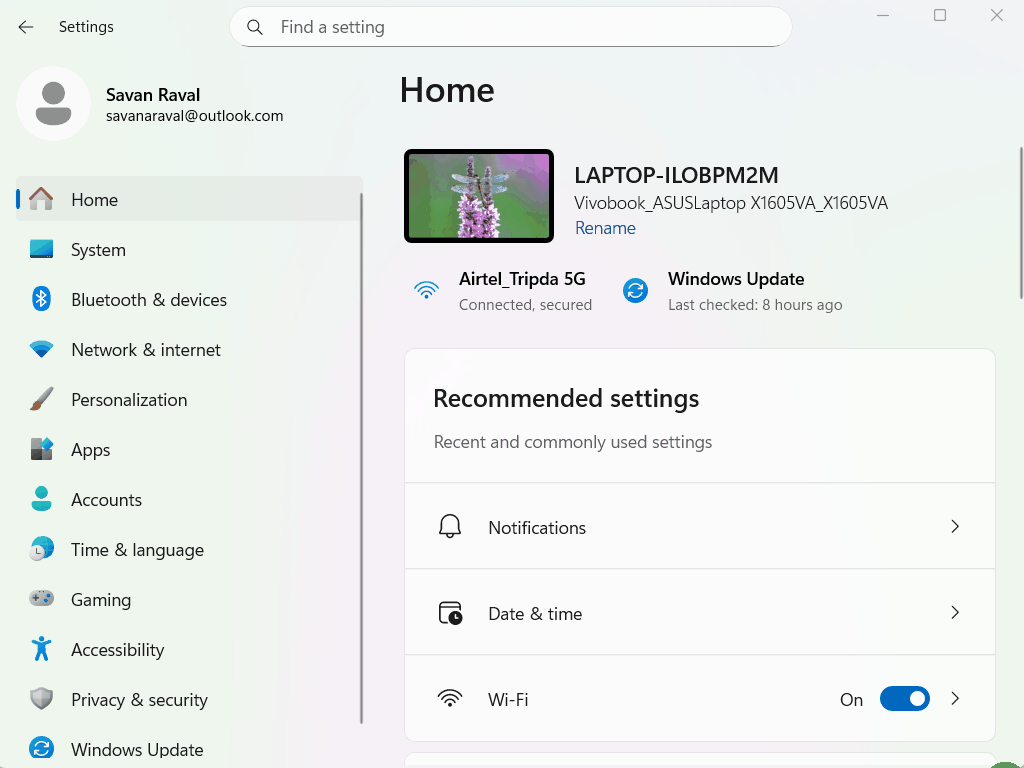Screen dimensions: 1024x768
Task: Click the Gaming controller icon
Action: [41, 599]
